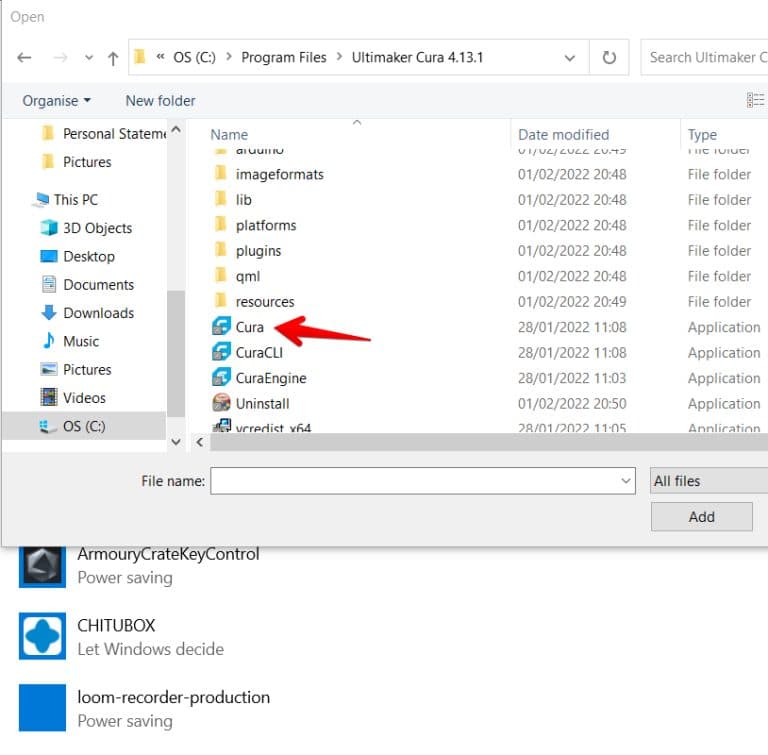
Task: Refresh the current folder listing
Action: tap(609, 58)
